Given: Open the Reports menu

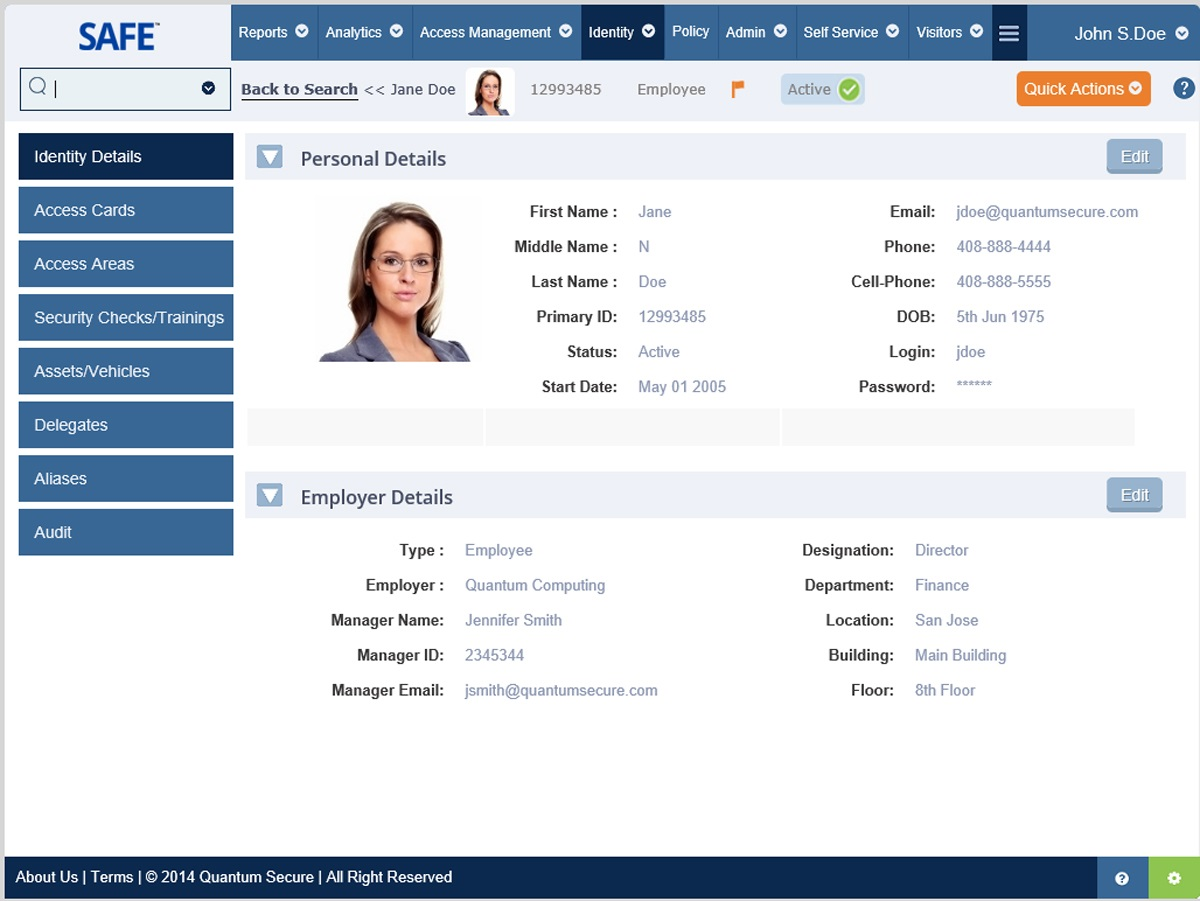Looking at the screenshot, I should [x=272, y=31].
